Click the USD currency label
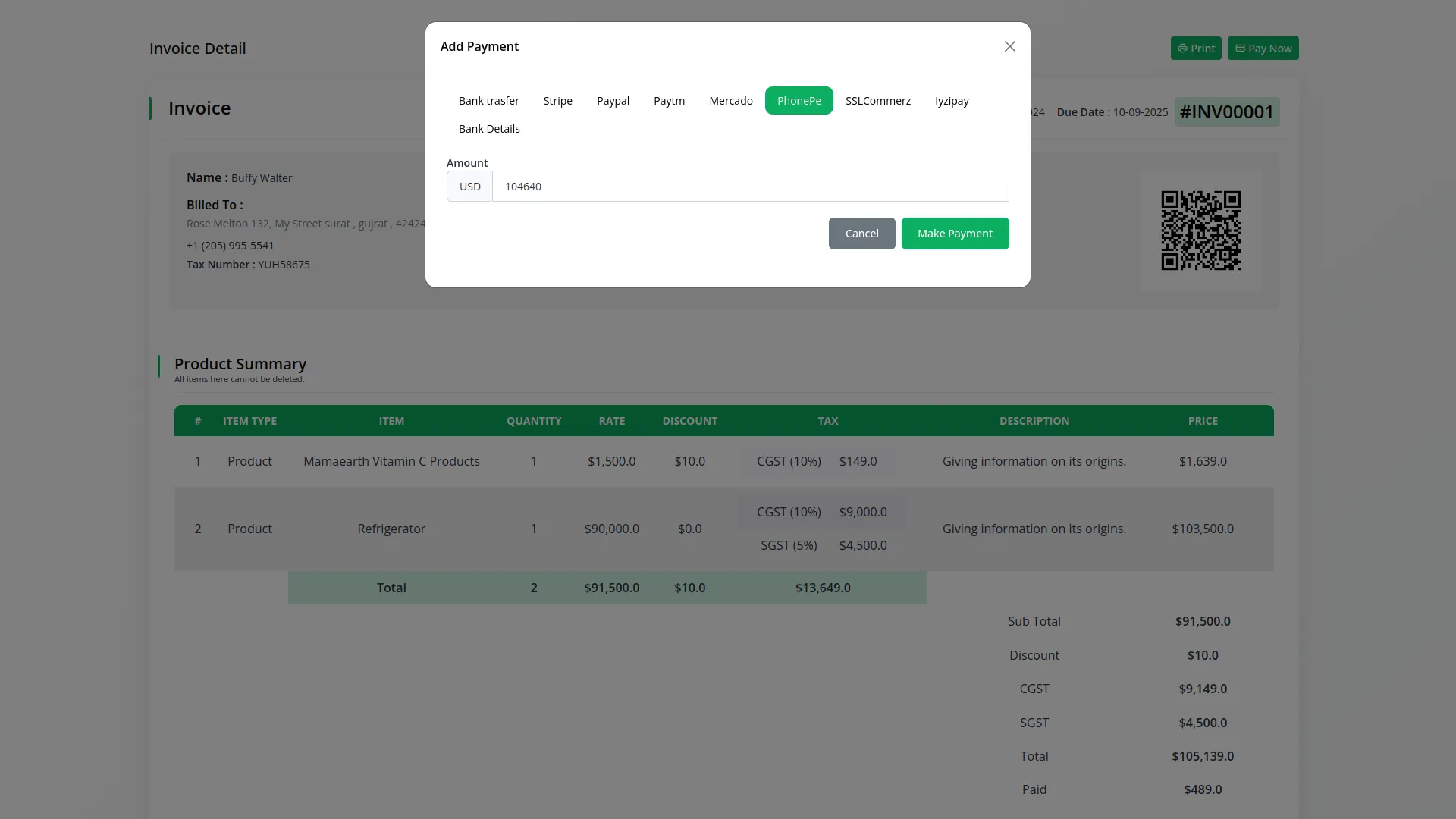This screenshot has height=819, width=1456. [469, 187]
